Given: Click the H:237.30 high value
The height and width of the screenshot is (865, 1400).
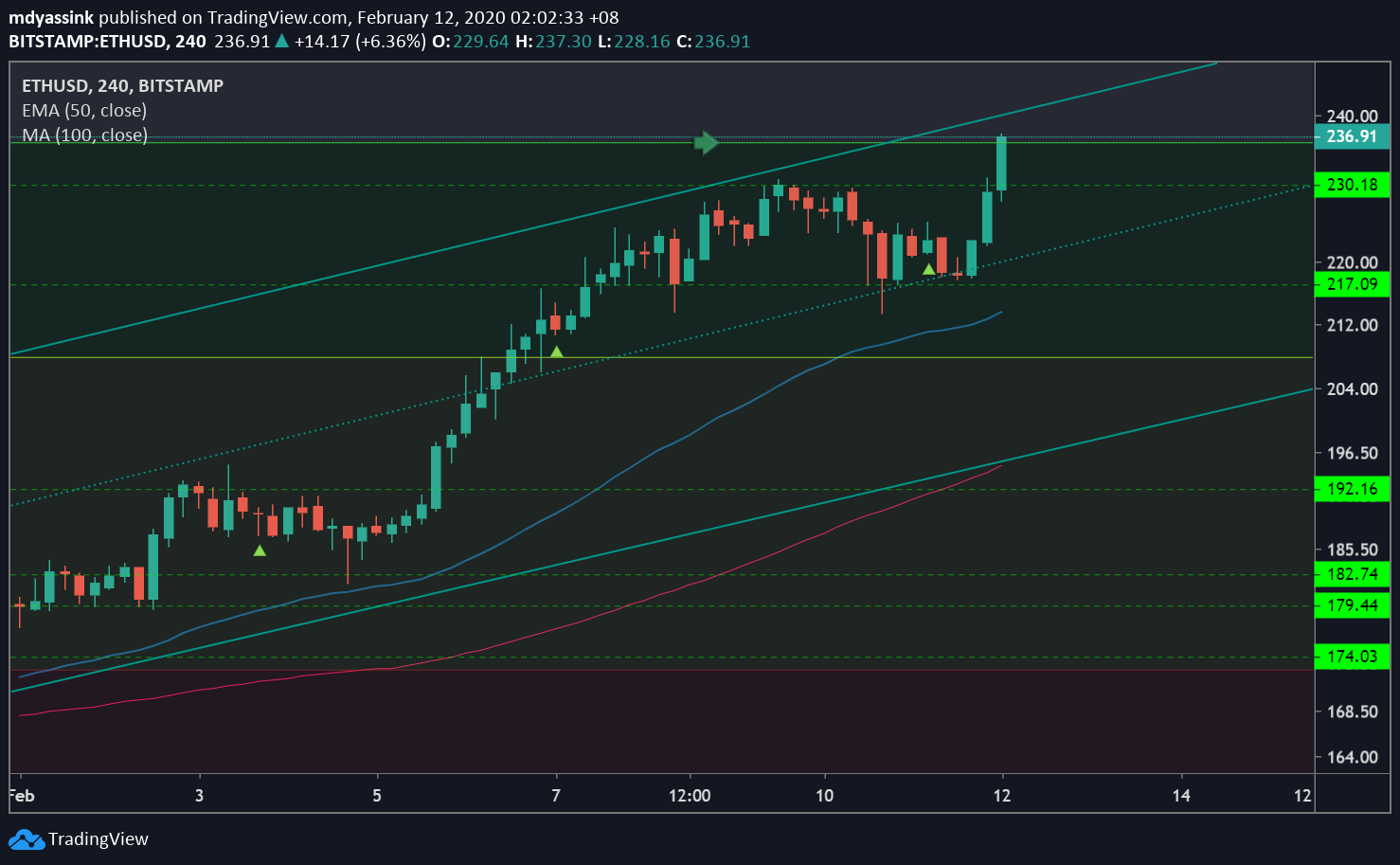Looking at the screenshot, I should [x=553, y=42].
